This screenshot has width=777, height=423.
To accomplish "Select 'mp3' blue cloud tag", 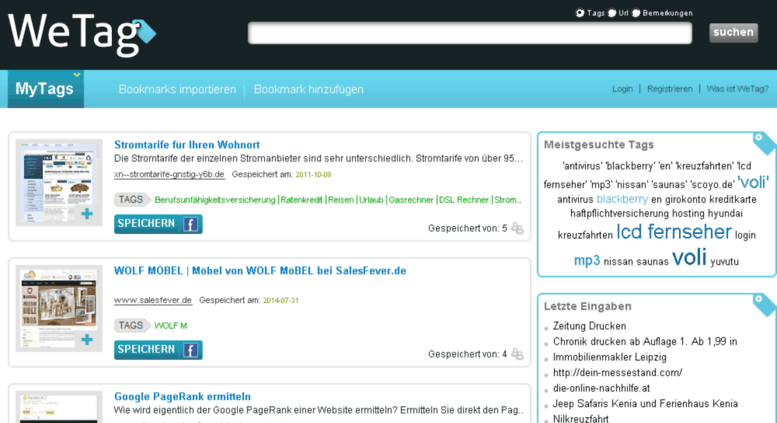I will [587, 261].
